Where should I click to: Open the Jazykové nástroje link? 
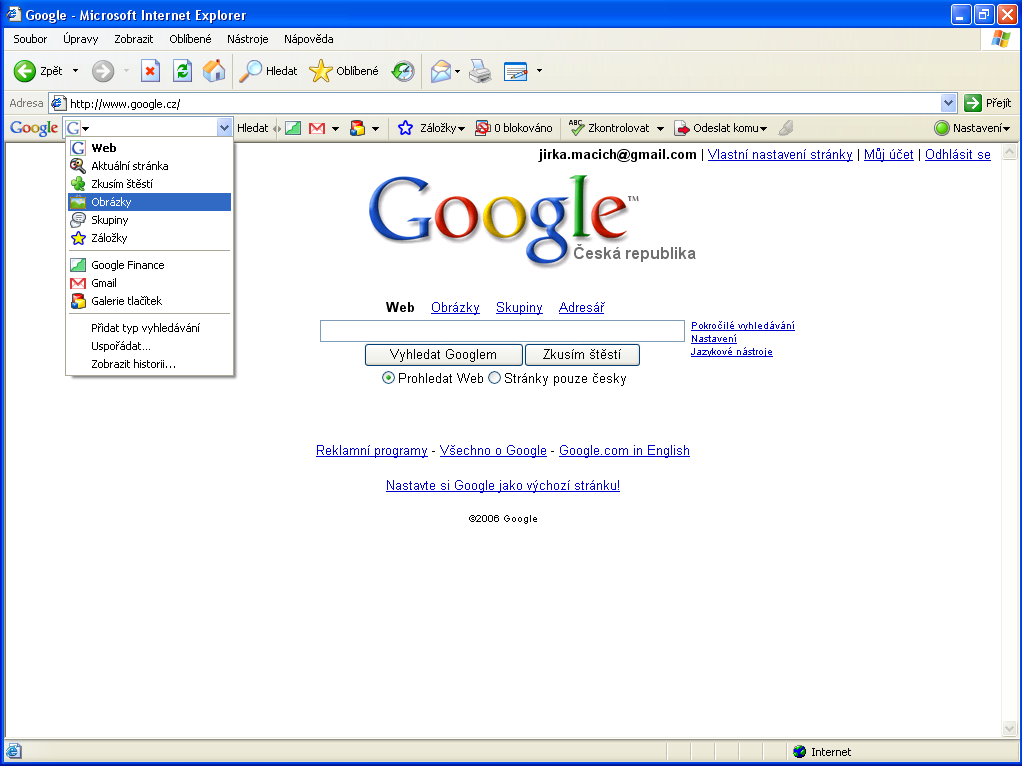coord(731,351)
